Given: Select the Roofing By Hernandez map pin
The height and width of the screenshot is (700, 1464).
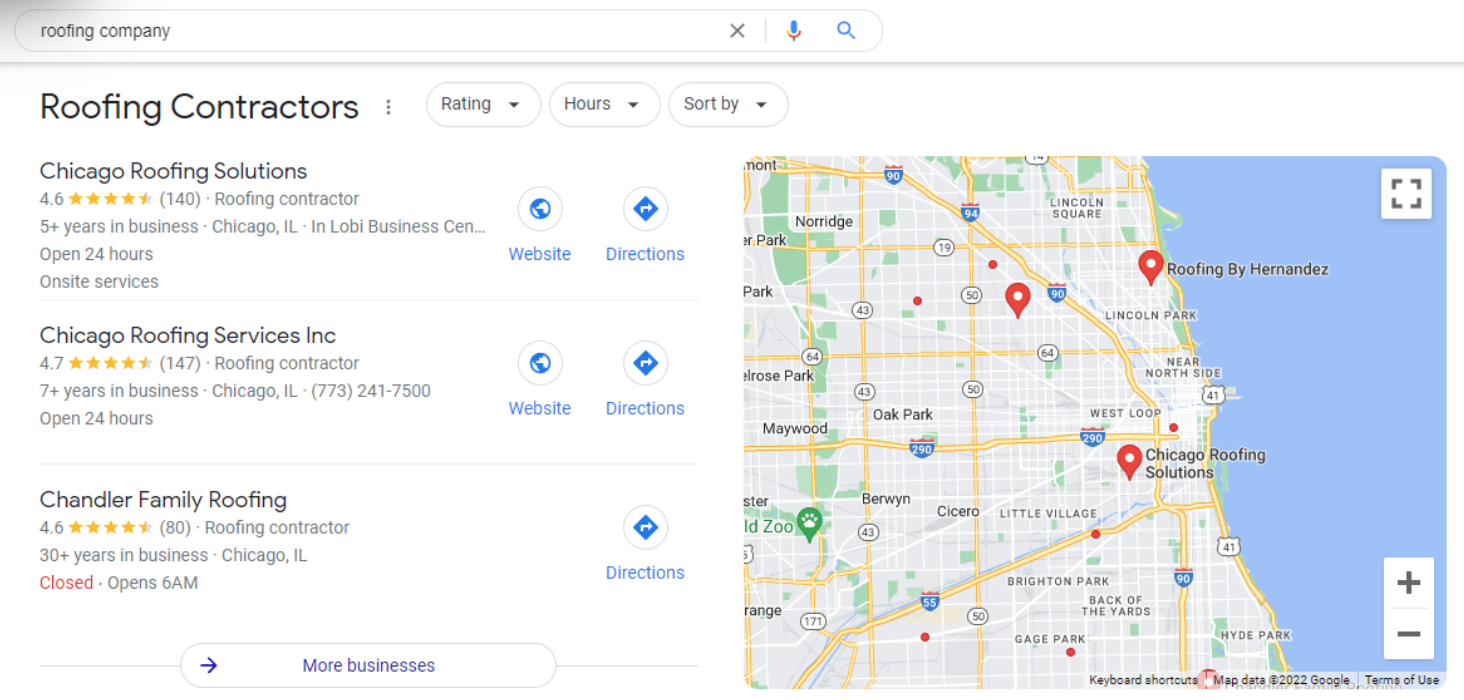Looking at the screenshot, I should point(1151,267).
